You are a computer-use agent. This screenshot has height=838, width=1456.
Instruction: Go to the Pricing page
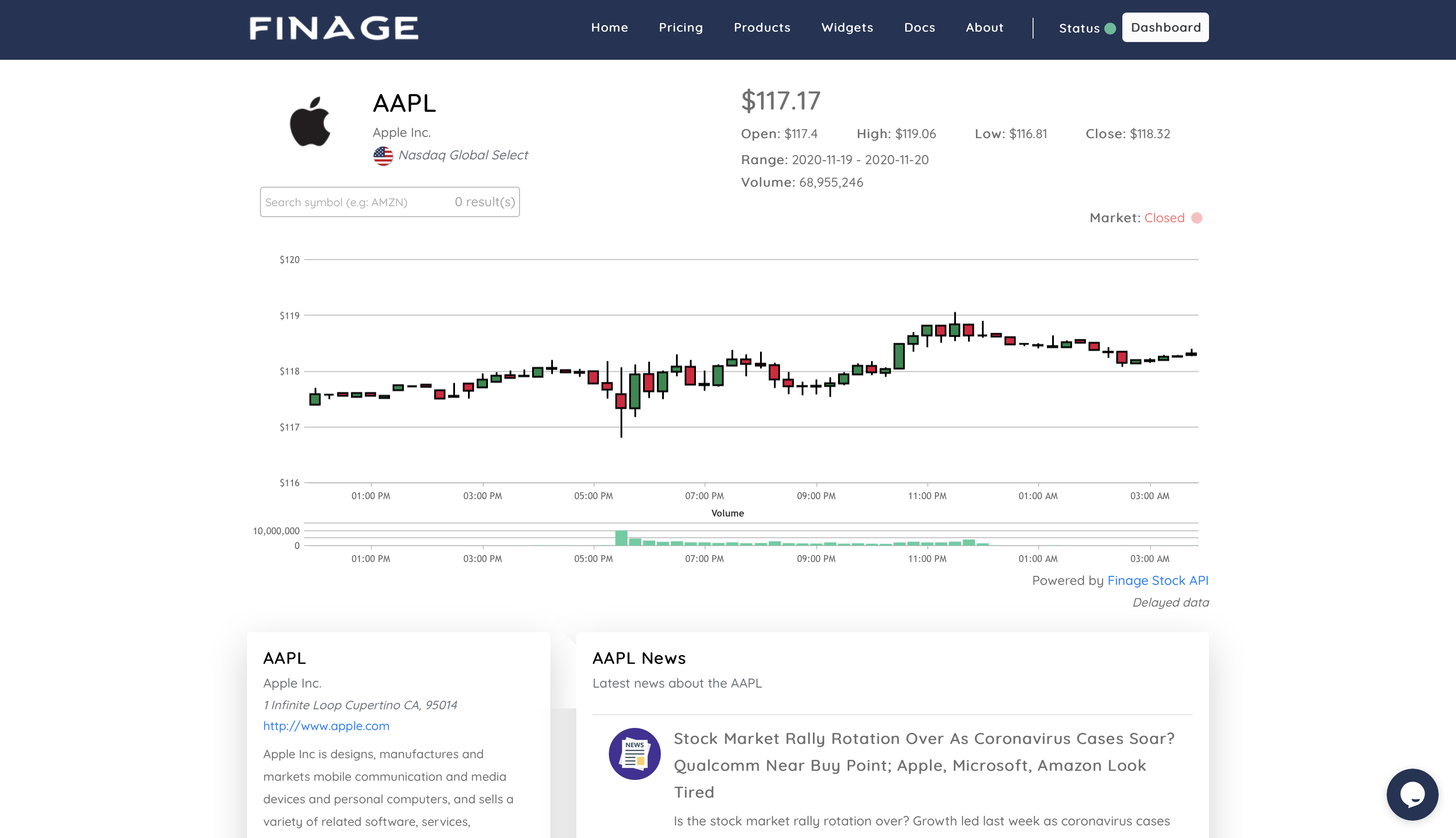tap(680, 28)
